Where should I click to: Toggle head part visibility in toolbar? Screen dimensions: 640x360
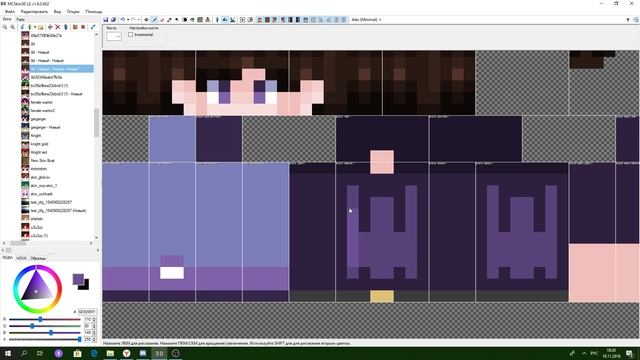pos(259,20)
